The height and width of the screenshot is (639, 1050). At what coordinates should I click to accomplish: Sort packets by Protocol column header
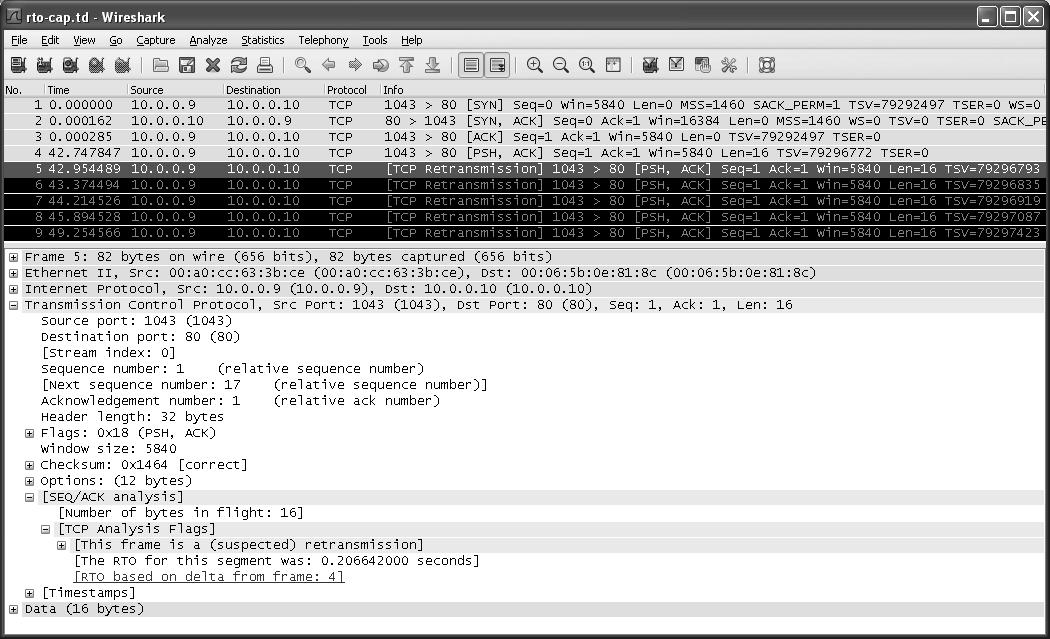point(346,90)
